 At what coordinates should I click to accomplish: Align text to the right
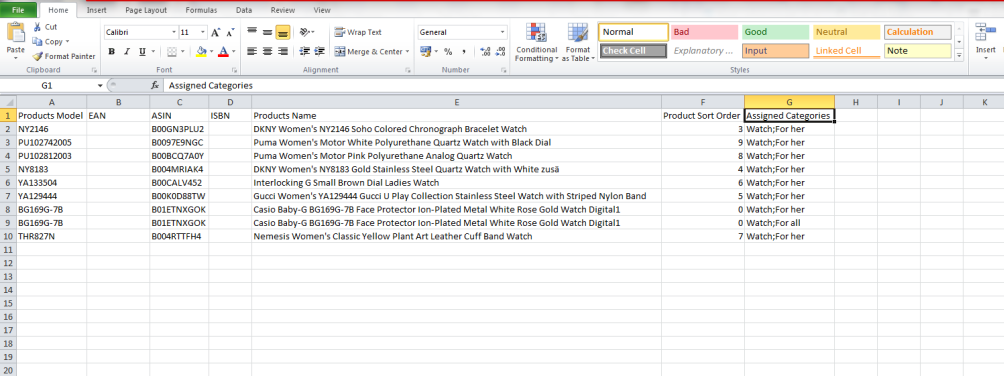[x=282, y=52]
